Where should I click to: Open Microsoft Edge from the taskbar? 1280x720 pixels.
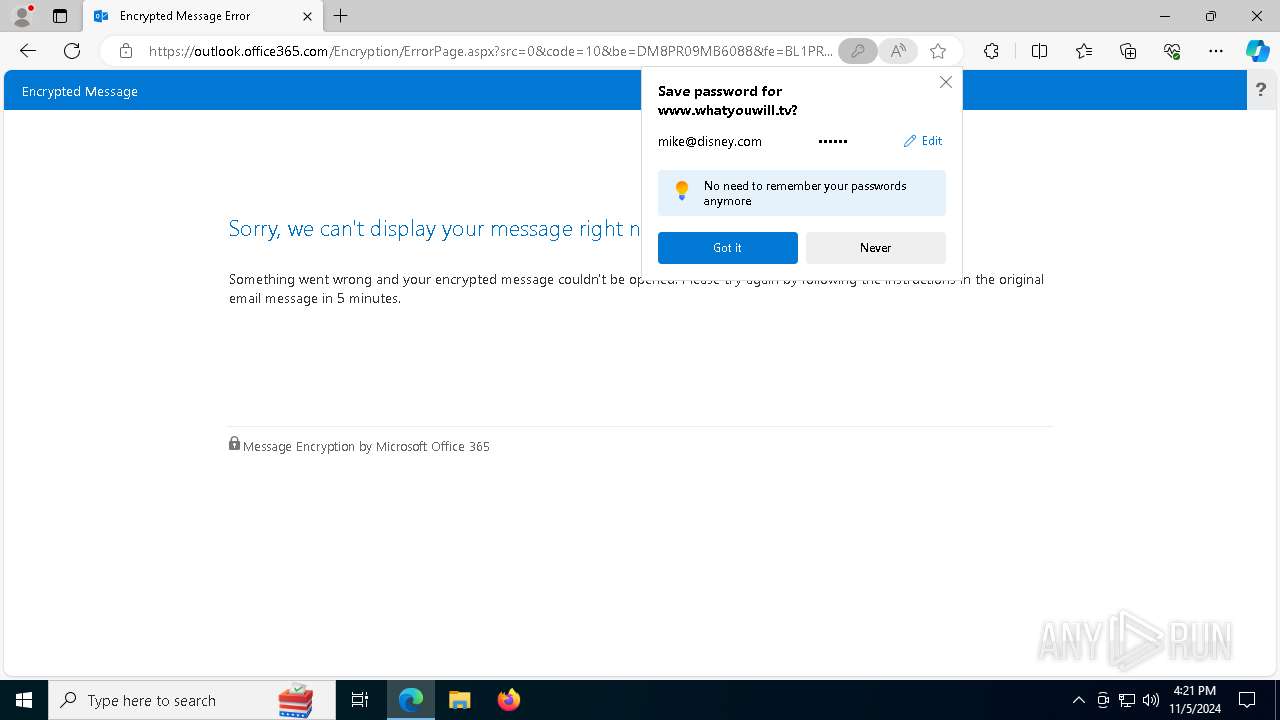(x=411, y=700)
